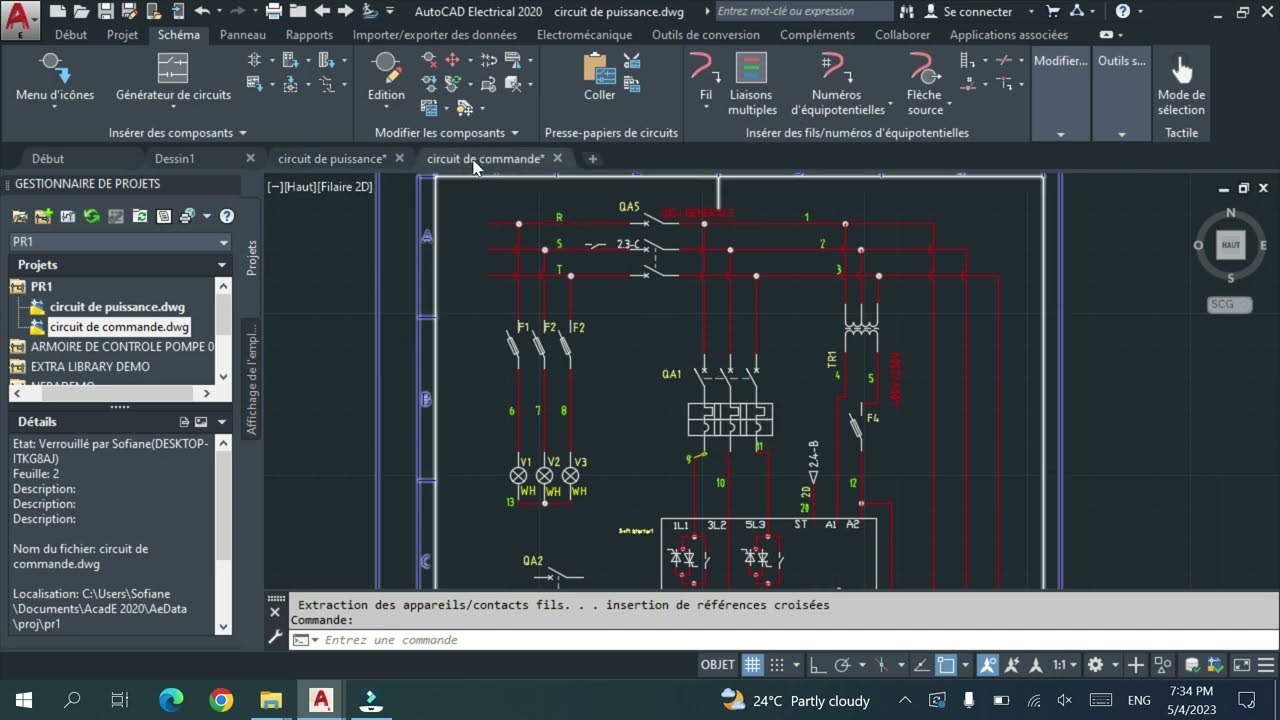Image resolution: width=1280 pixels, height=720 pixels.
Task: Select circuit de puissance.dwg in project tree
Action: (117, 307)
